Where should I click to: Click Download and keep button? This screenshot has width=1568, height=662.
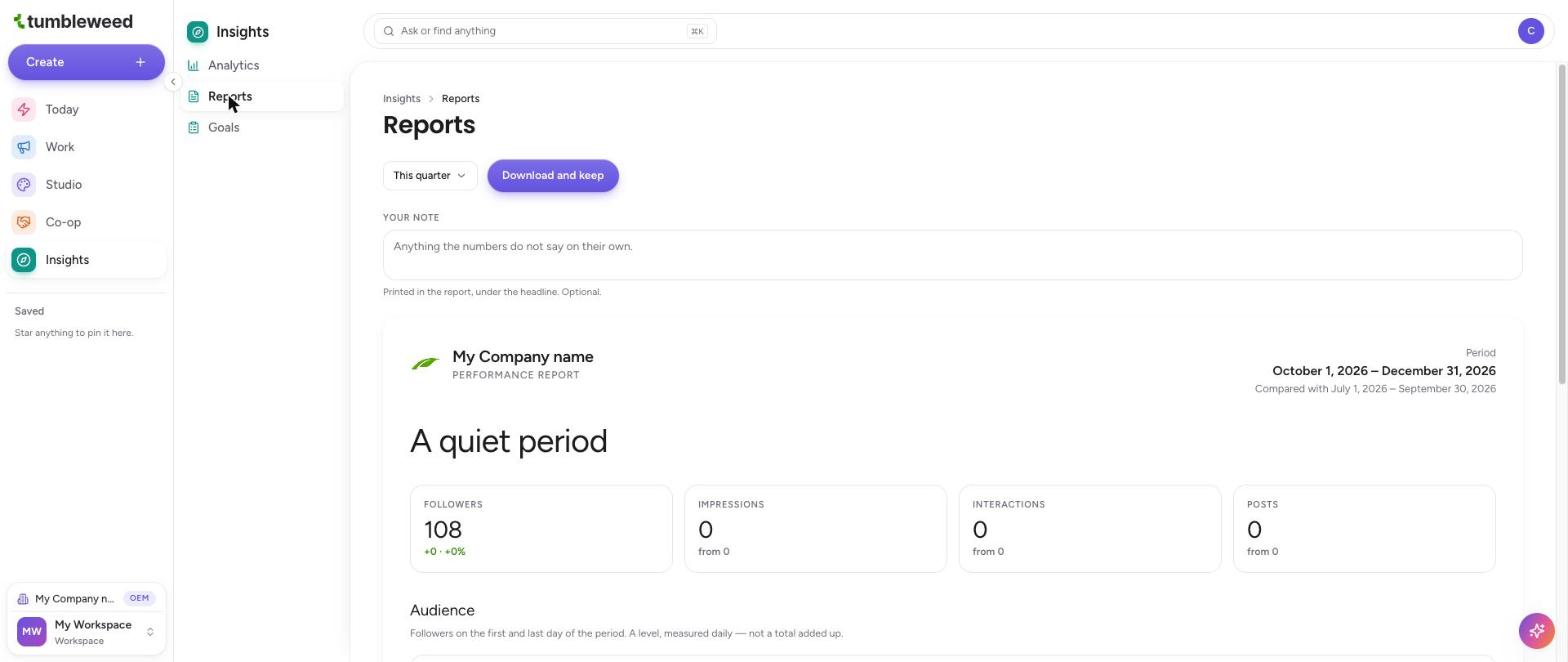click(553, 176)
